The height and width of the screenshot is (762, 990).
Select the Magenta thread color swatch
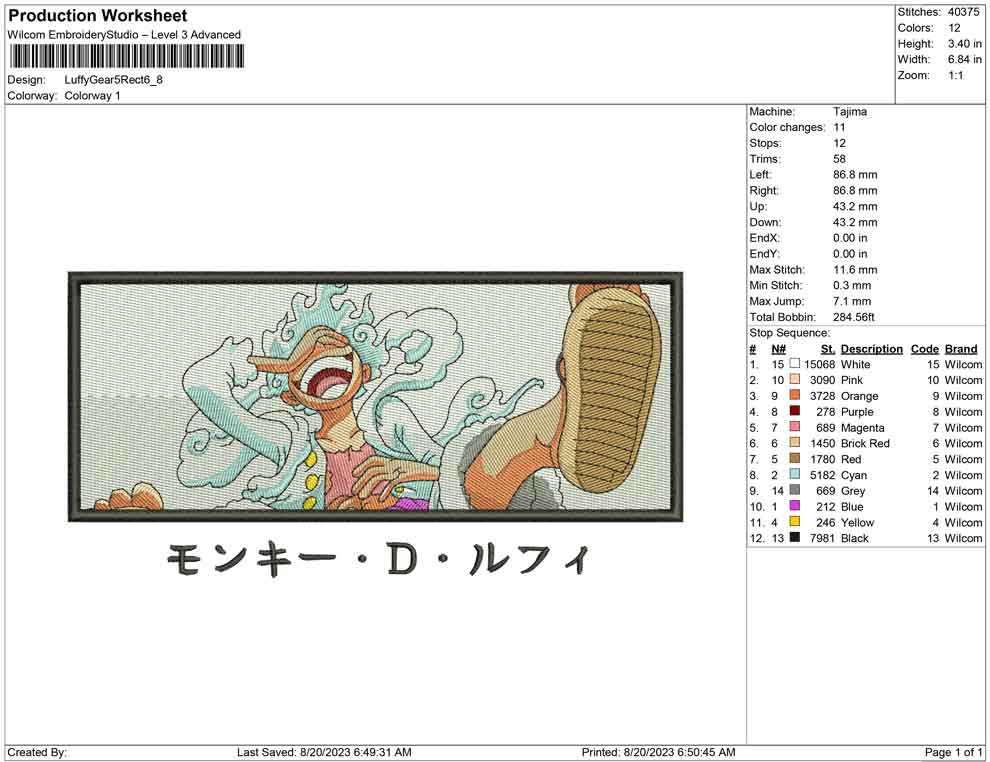tap(794, 427)
